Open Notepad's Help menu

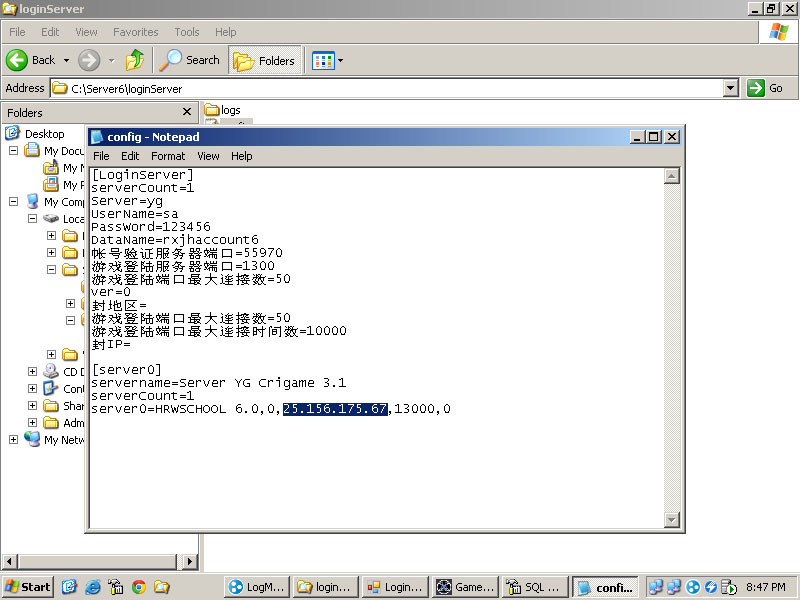[x=242, y=156]
